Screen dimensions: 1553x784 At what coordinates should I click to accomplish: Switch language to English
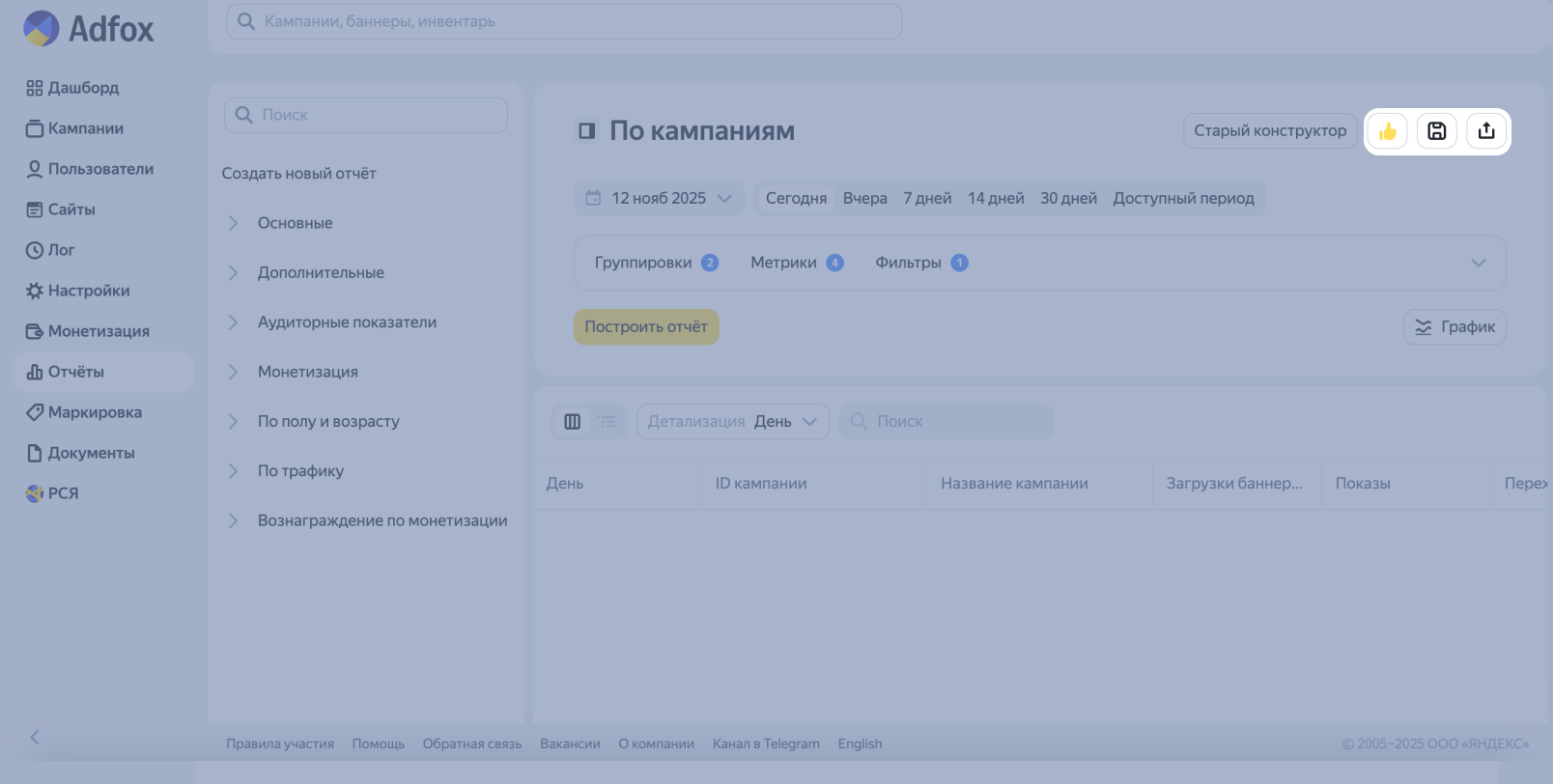point(860,743)
